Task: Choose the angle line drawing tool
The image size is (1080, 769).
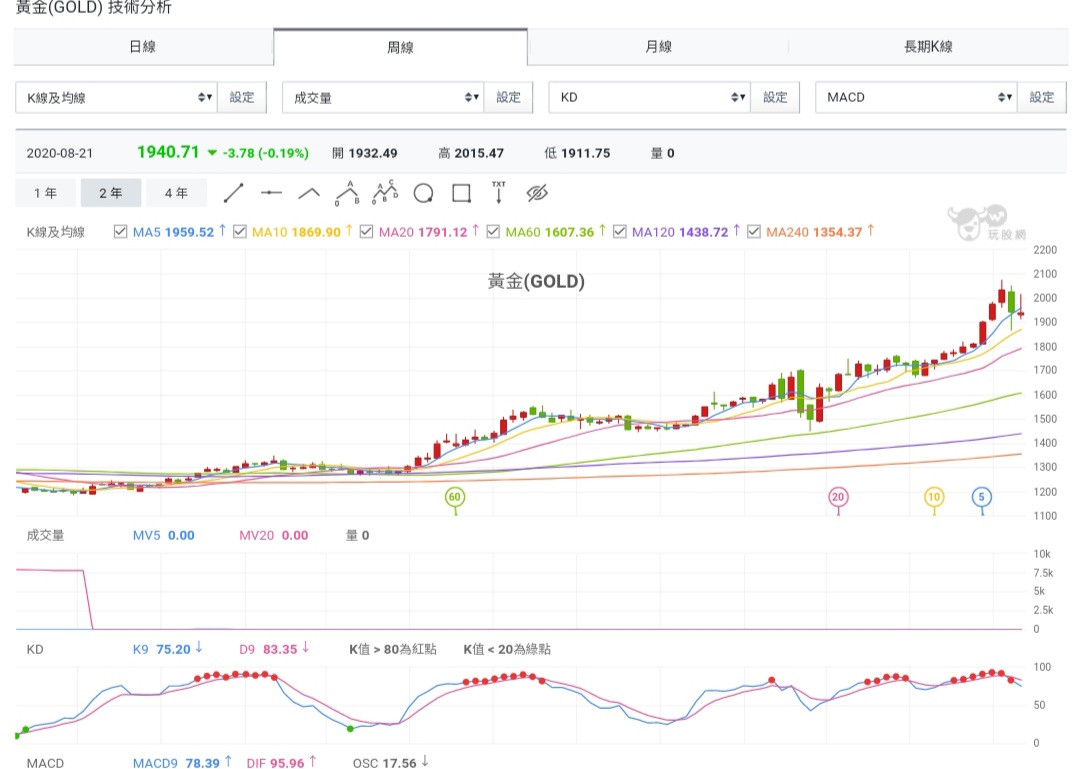Action: [x=309, y=193]
